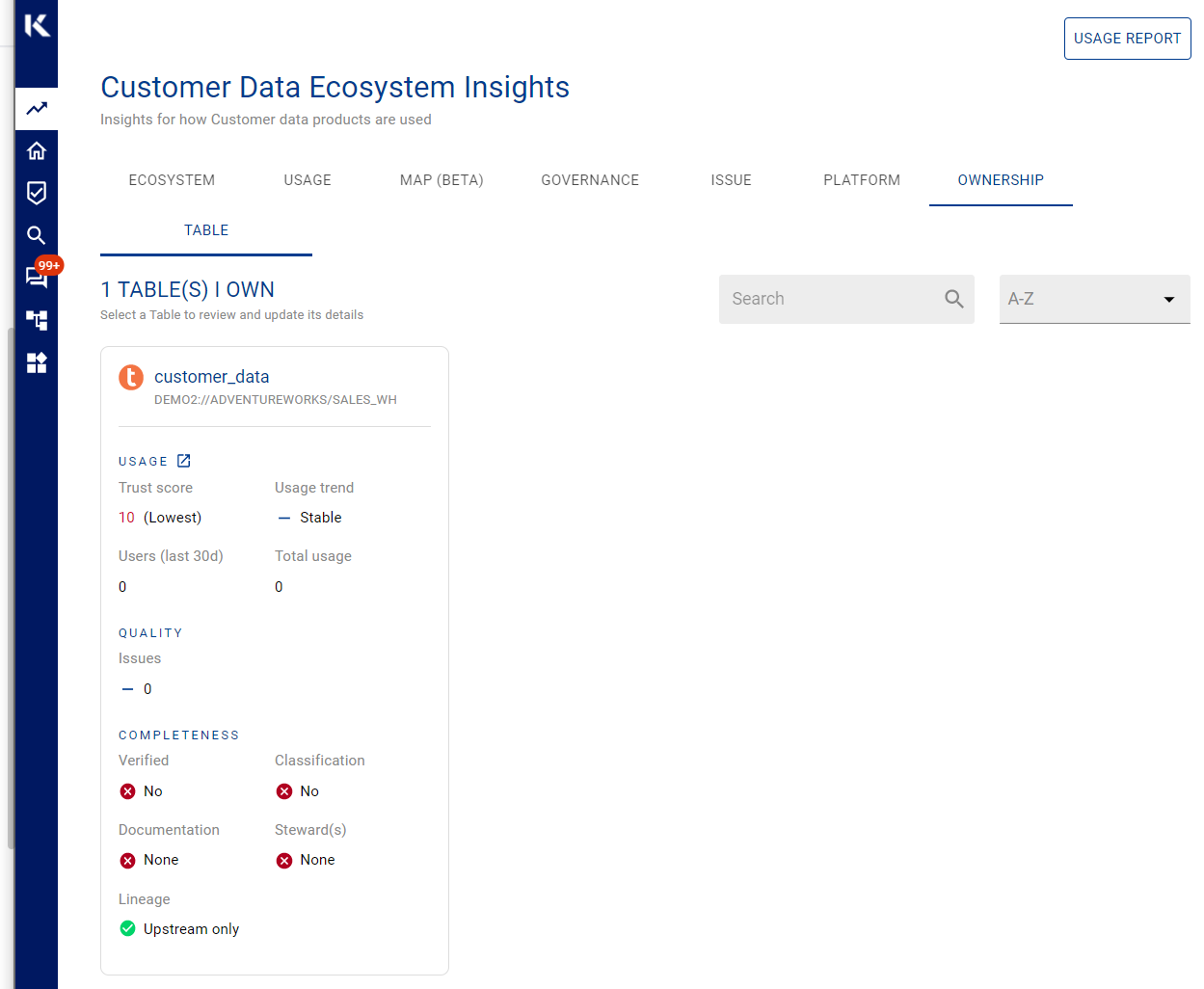The image size is (1204, 989).
Task: Click the 'Customer Data Ecosystem Insights' title
Action: point(334,88)
